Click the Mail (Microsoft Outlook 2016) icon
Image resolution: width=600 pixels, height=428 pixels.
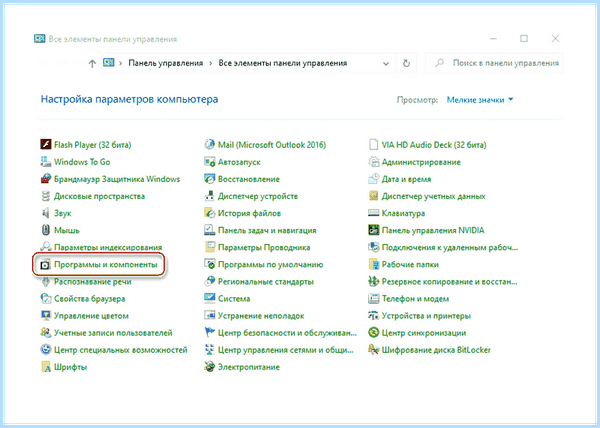tap(209, 145)
